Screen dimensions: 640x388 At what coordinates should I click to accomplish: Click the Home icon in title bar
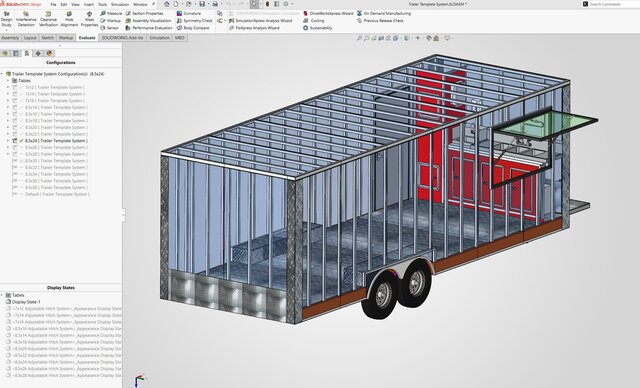click(x=167, y=4)
